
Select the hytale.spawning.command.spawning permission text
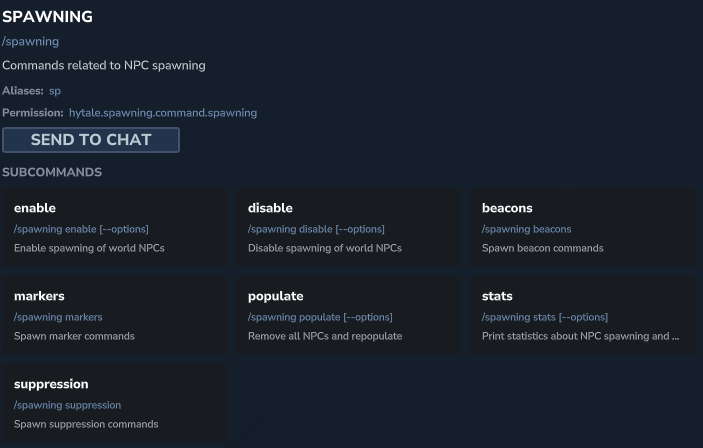point(163,113)
